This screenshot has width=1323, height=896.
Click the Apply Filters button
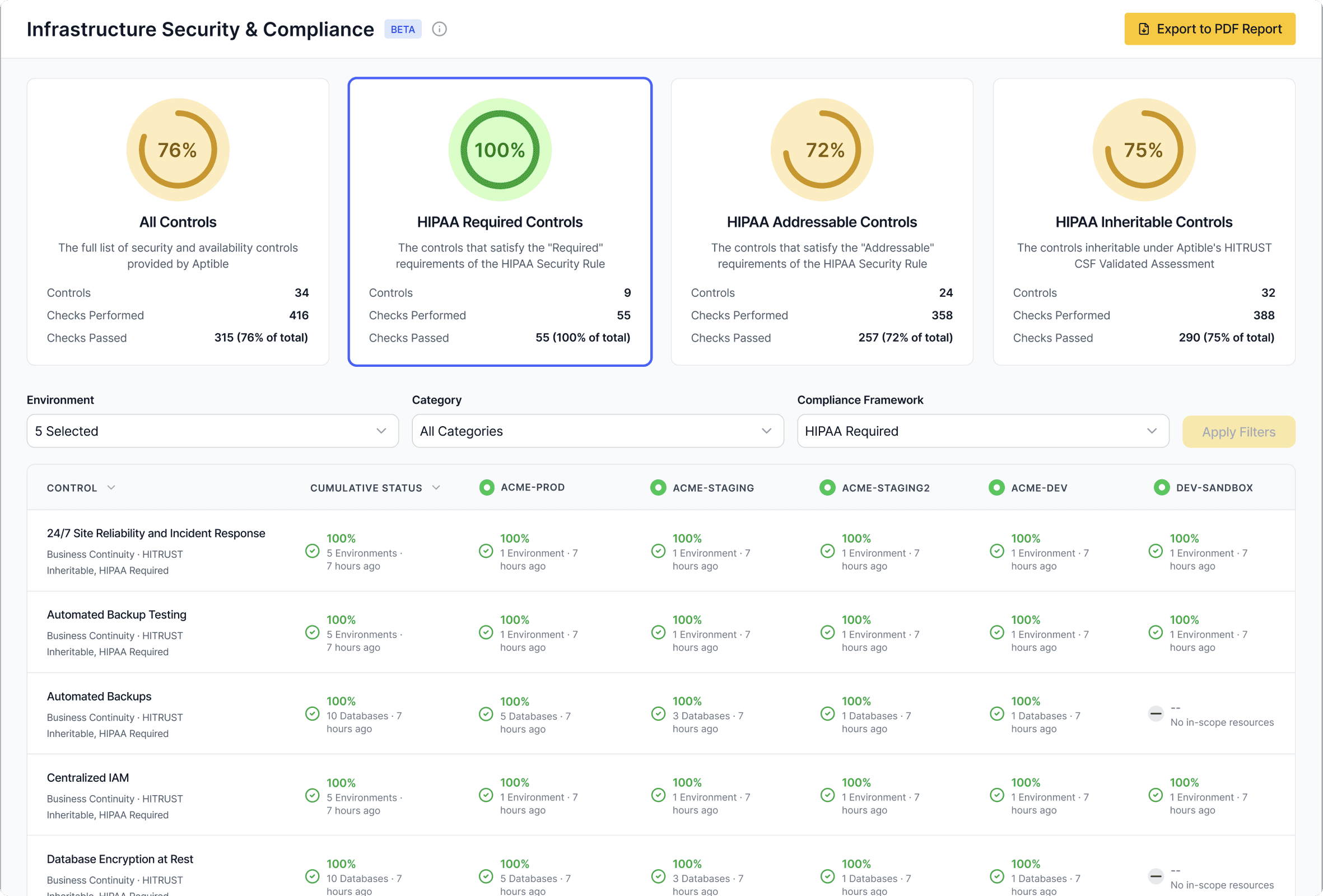coord(1238,432)
